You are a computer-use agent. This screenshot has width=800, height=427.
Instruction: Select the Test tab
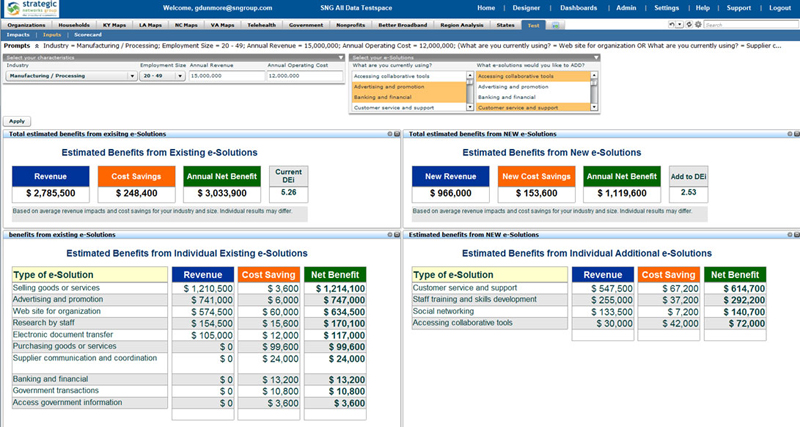point(534,25)
